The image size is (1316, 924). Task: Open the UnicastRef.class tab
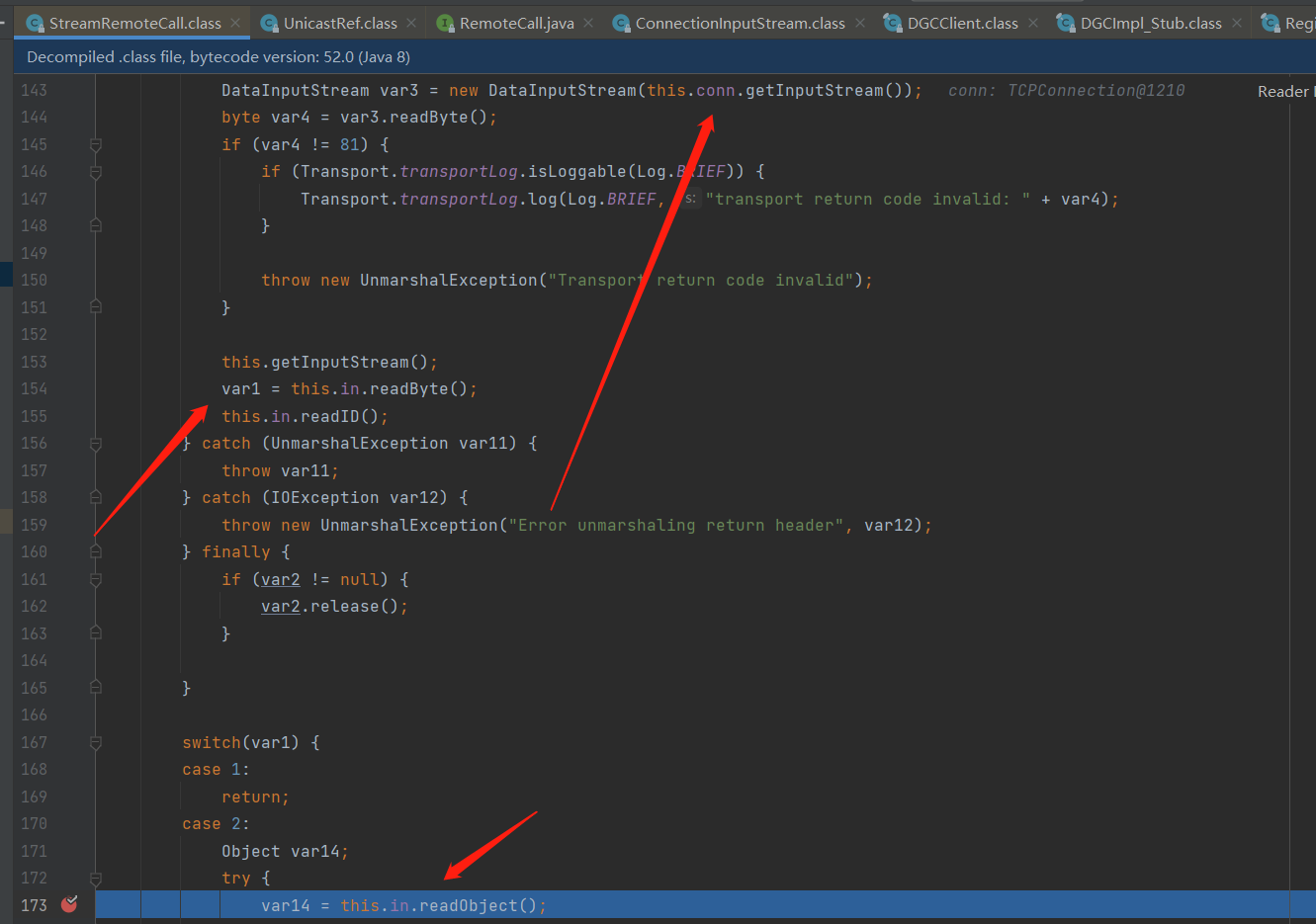[340, 23]
